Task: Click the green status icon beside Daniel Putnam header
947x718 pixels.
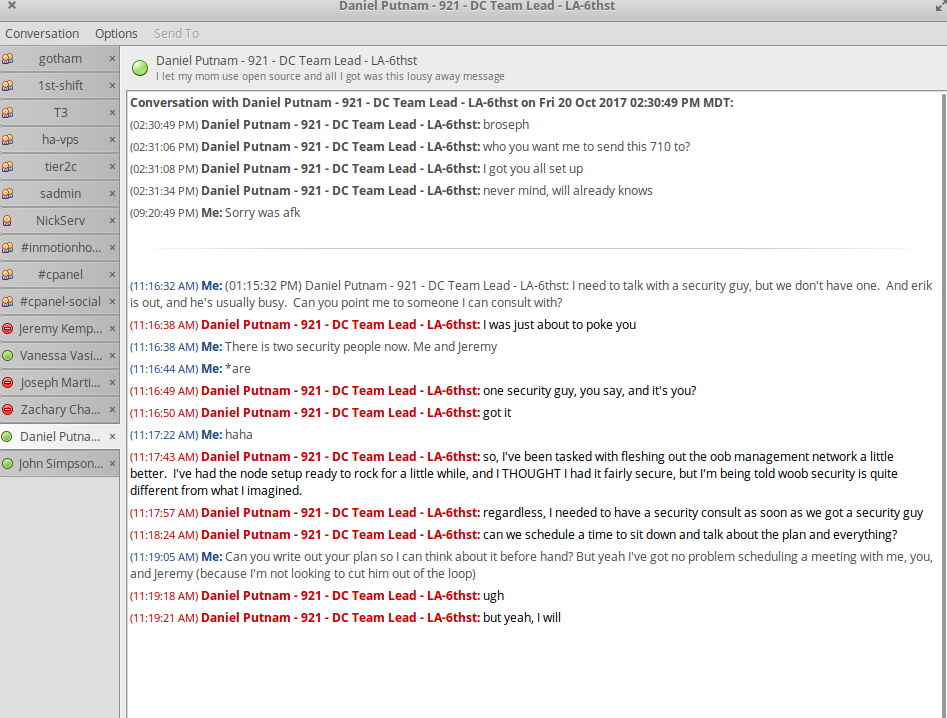Action: click(x=140, y=68)
